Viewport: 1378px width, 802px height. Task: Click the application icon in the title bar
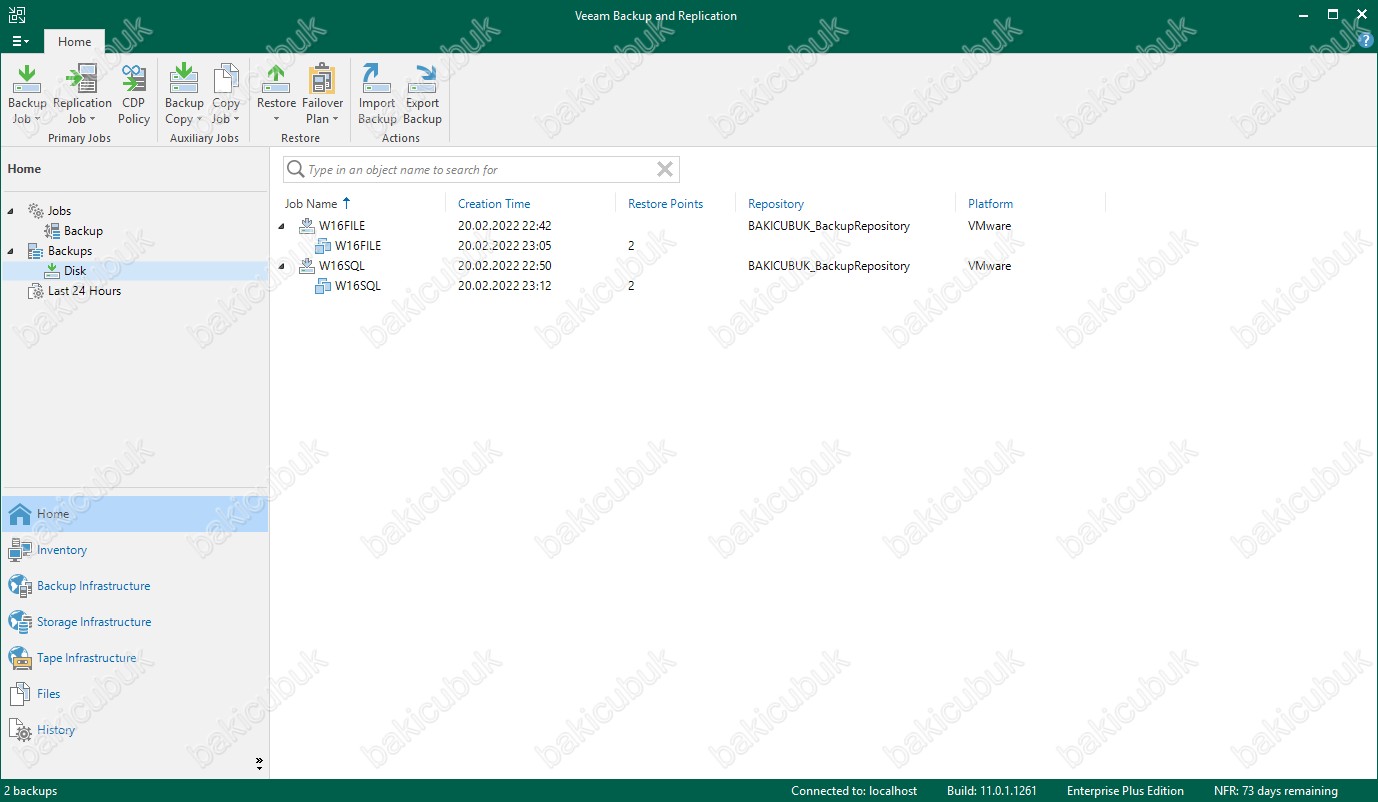pos(15,15)
